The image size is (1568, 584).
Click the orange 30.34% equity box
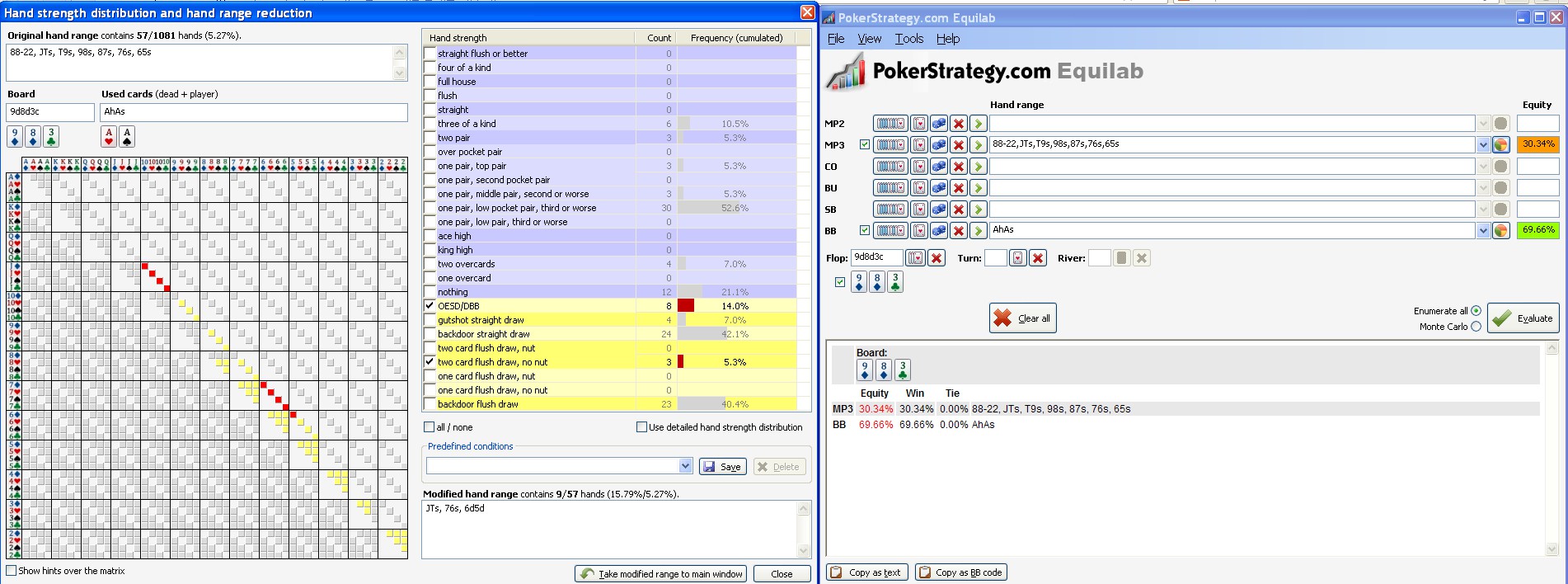tap(1537, 144)
